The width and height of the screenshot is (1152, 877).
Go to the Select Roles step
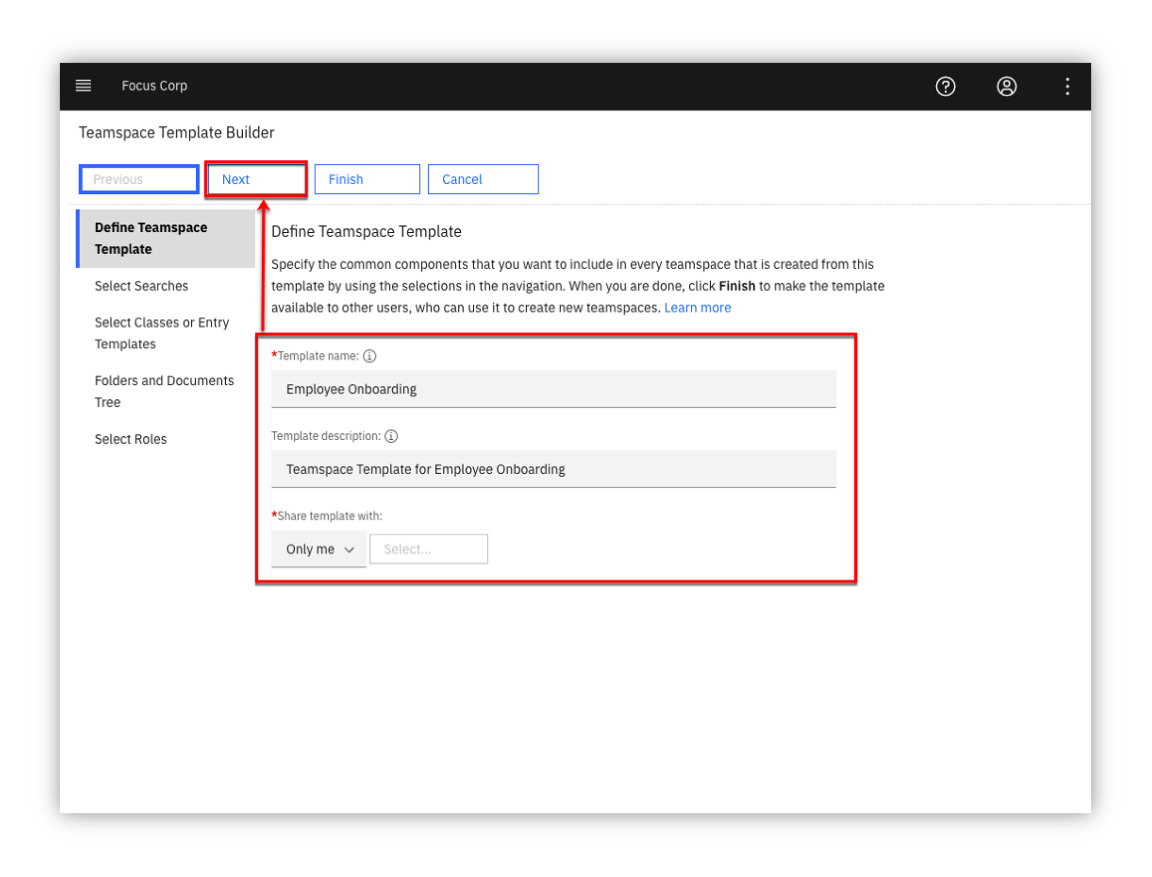tap(131, 439)
